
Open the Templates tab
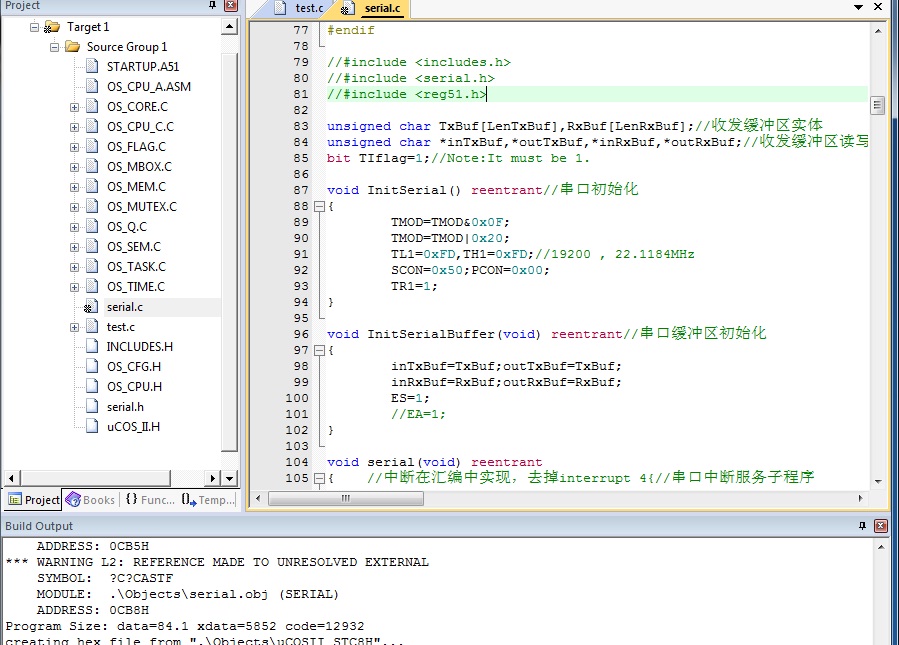click(209, 500)
